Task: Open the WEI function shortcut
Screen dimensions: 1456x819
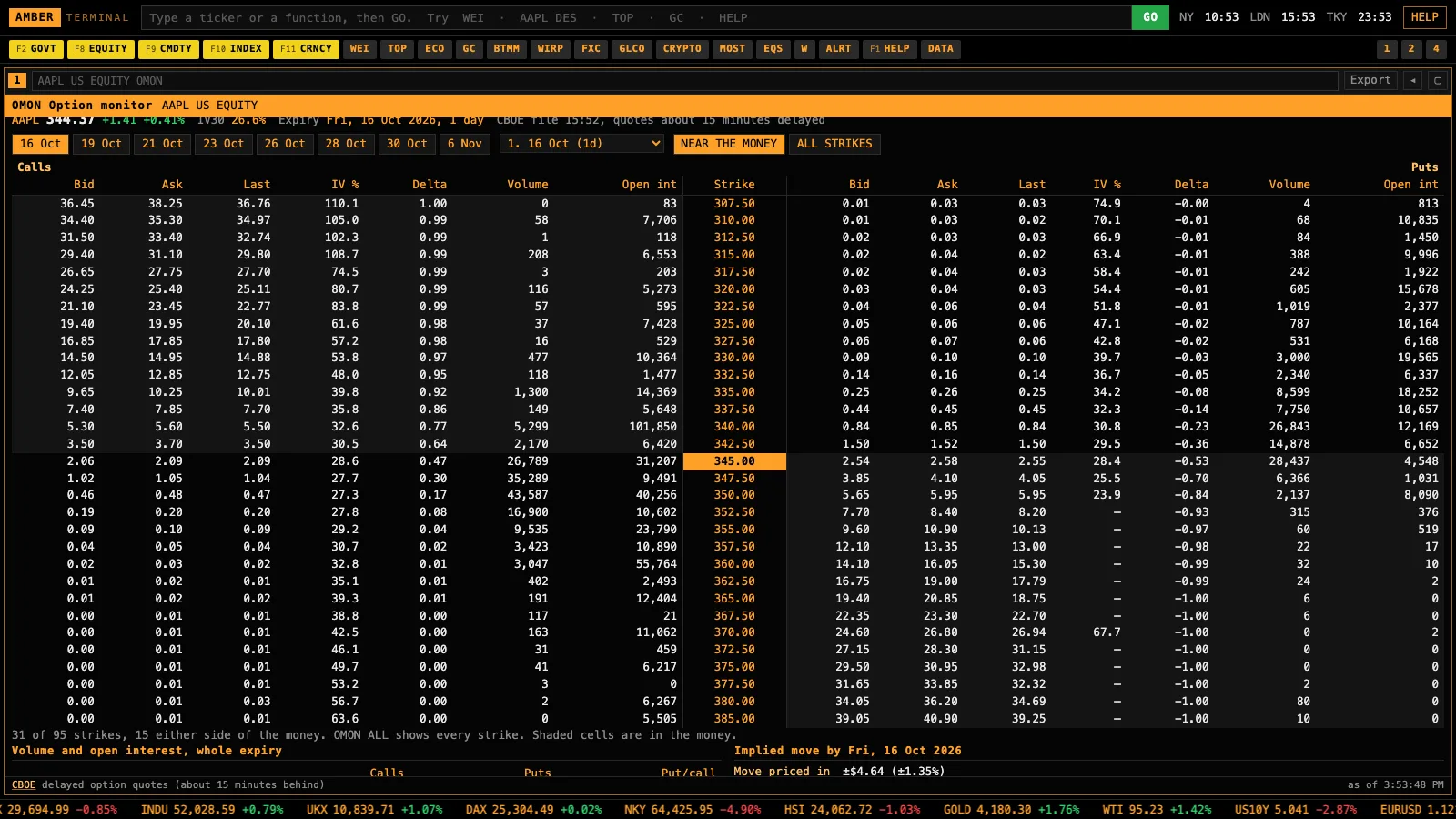Action: pyautogui.click(x=359, y=49)
